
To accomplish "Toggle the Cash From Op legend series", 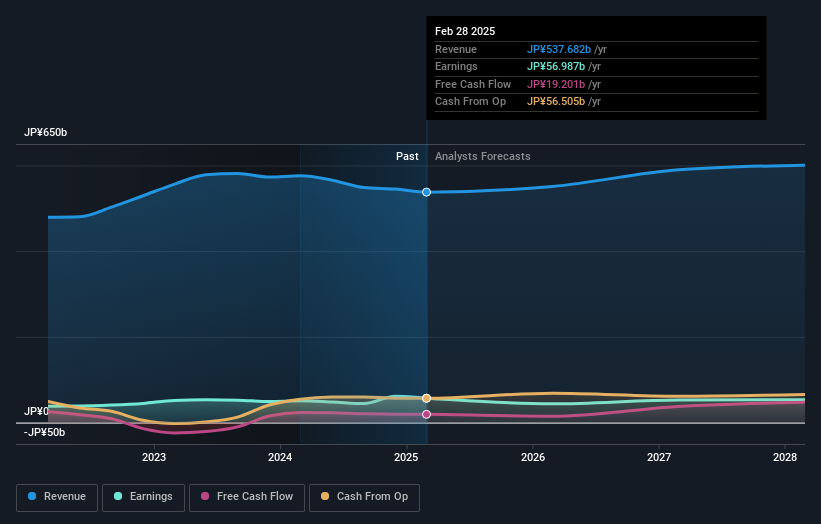I will pyautogui.click(x=364, y=497).
